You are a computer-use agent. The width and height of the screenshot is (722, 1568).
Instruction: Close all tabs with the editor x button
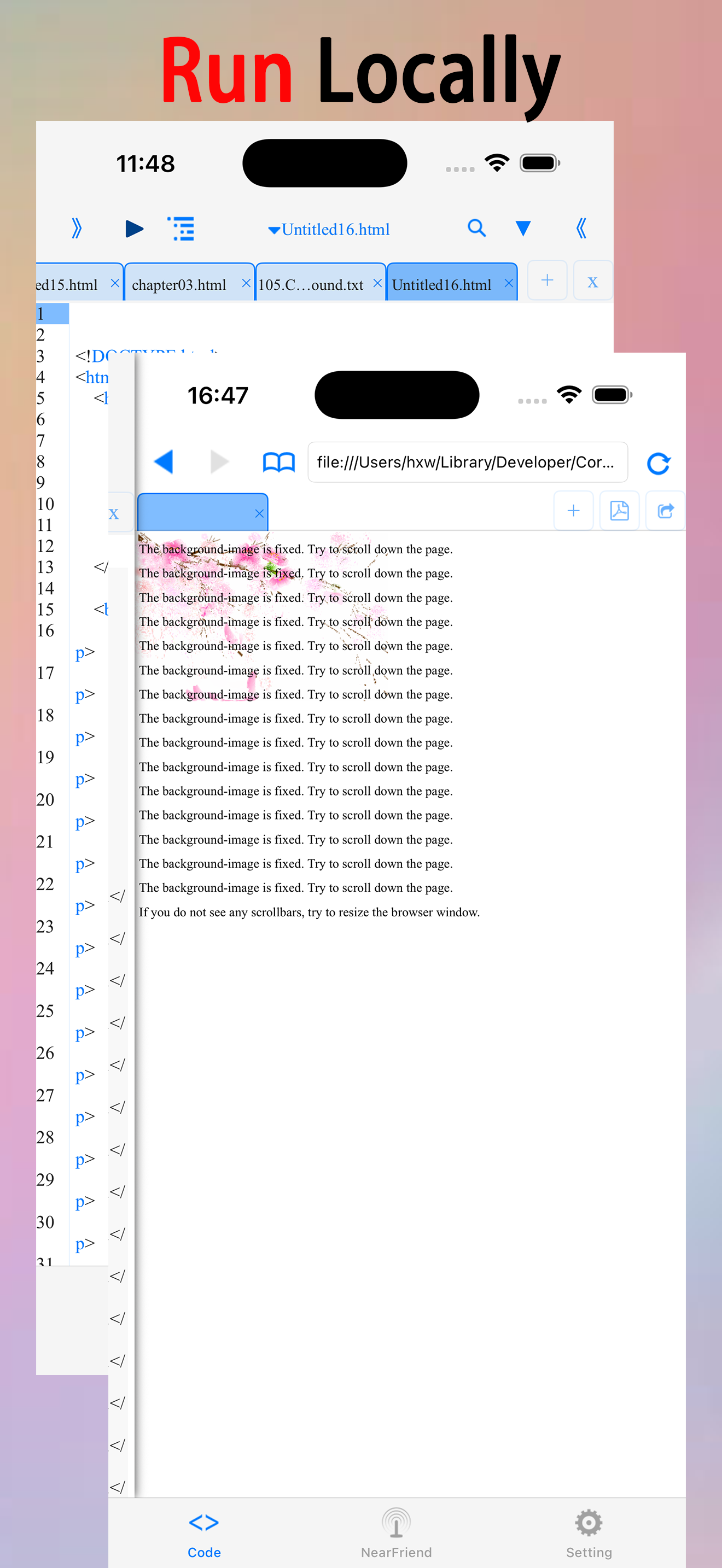(592, 280)
